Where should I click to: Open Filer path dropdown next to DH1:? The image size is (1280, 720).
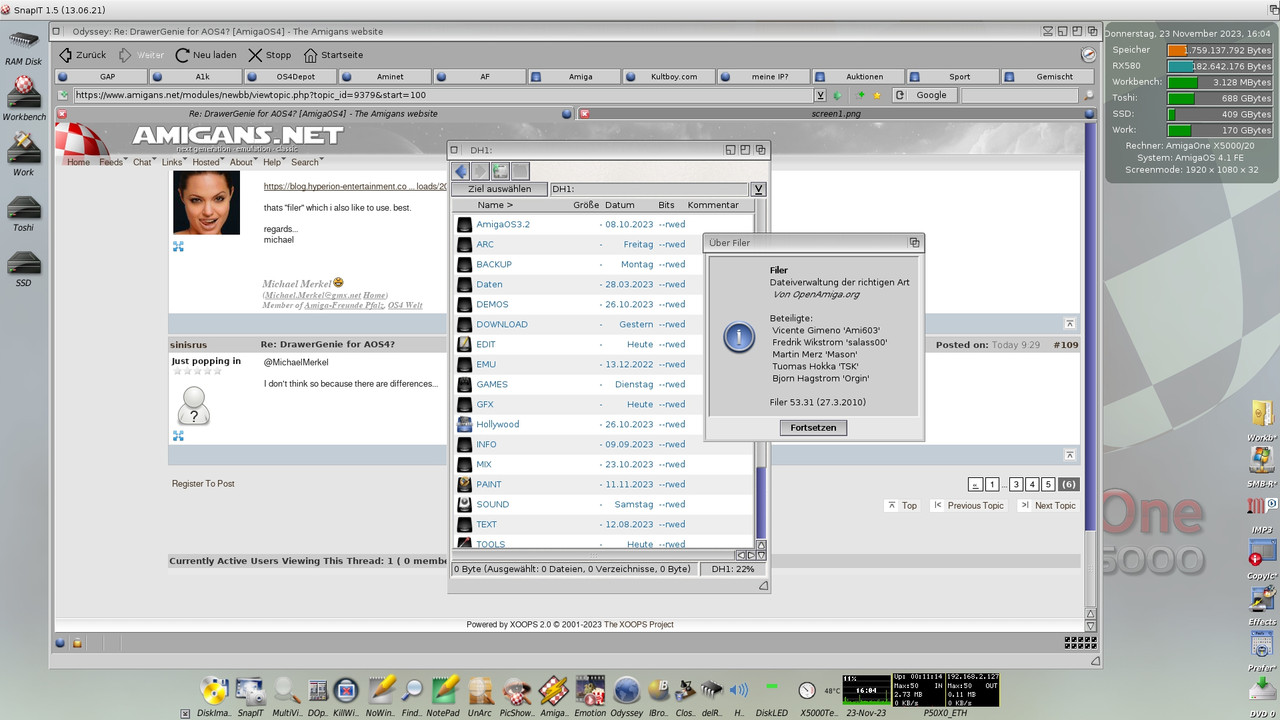click(x=759, y=189)
